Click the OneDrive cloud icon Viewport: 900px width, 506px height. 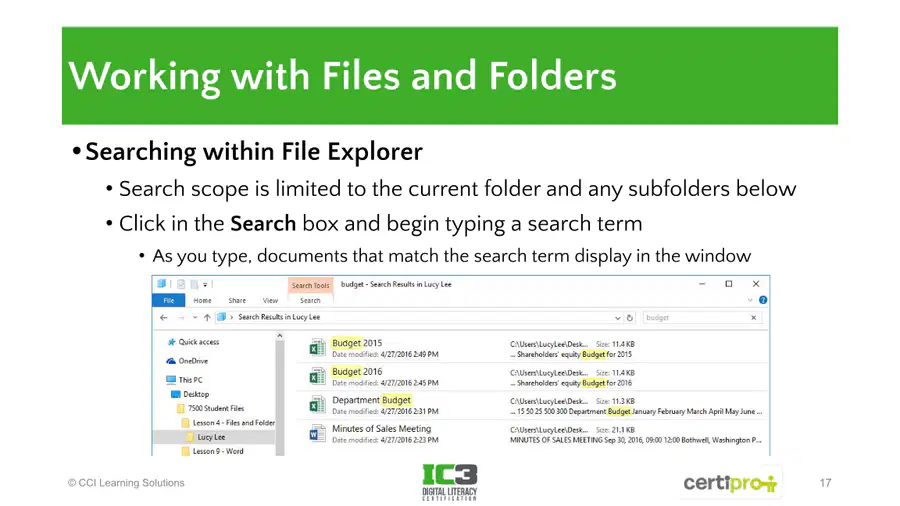click(170, 361)
